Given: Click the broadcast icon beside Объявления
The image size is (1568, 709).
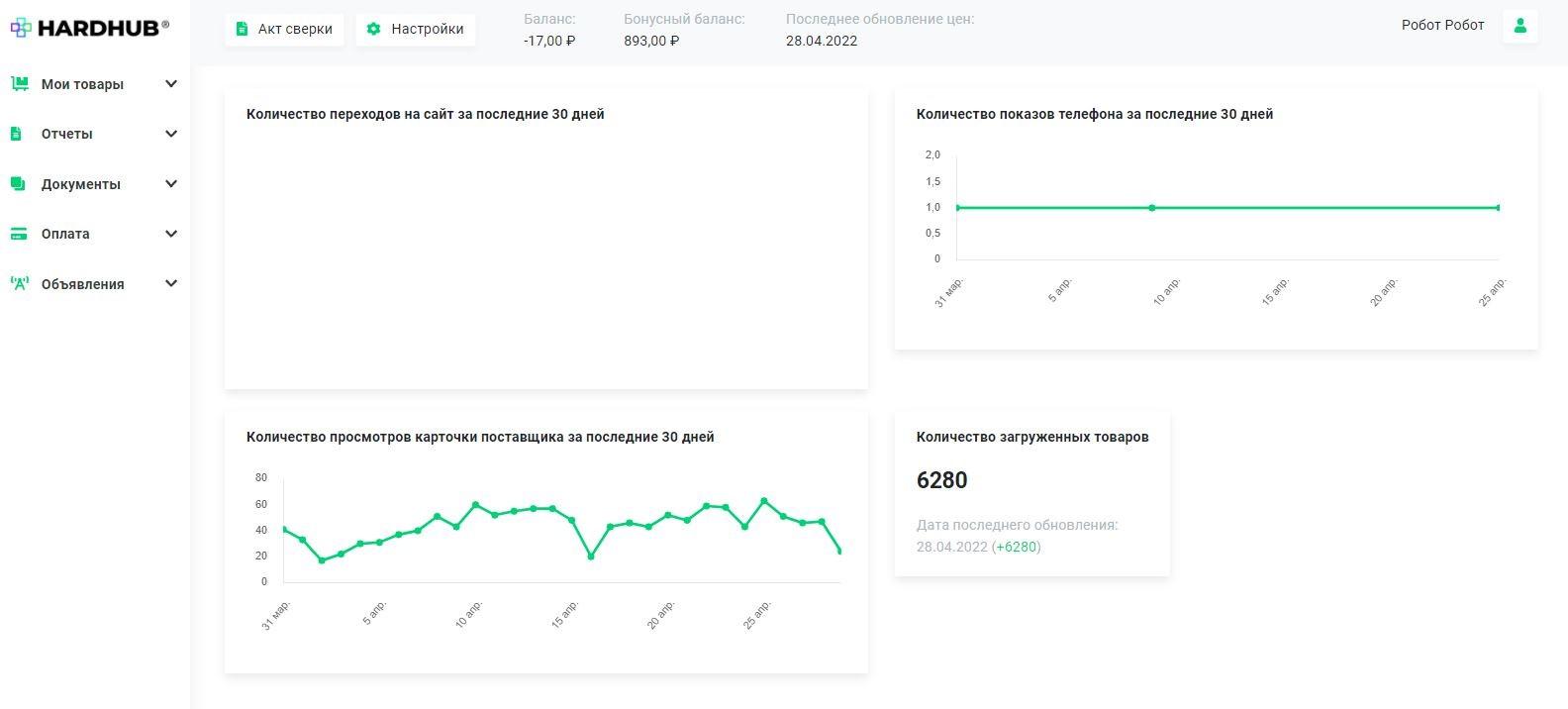Looking at the screenshot, I should [x=19, y=284].
